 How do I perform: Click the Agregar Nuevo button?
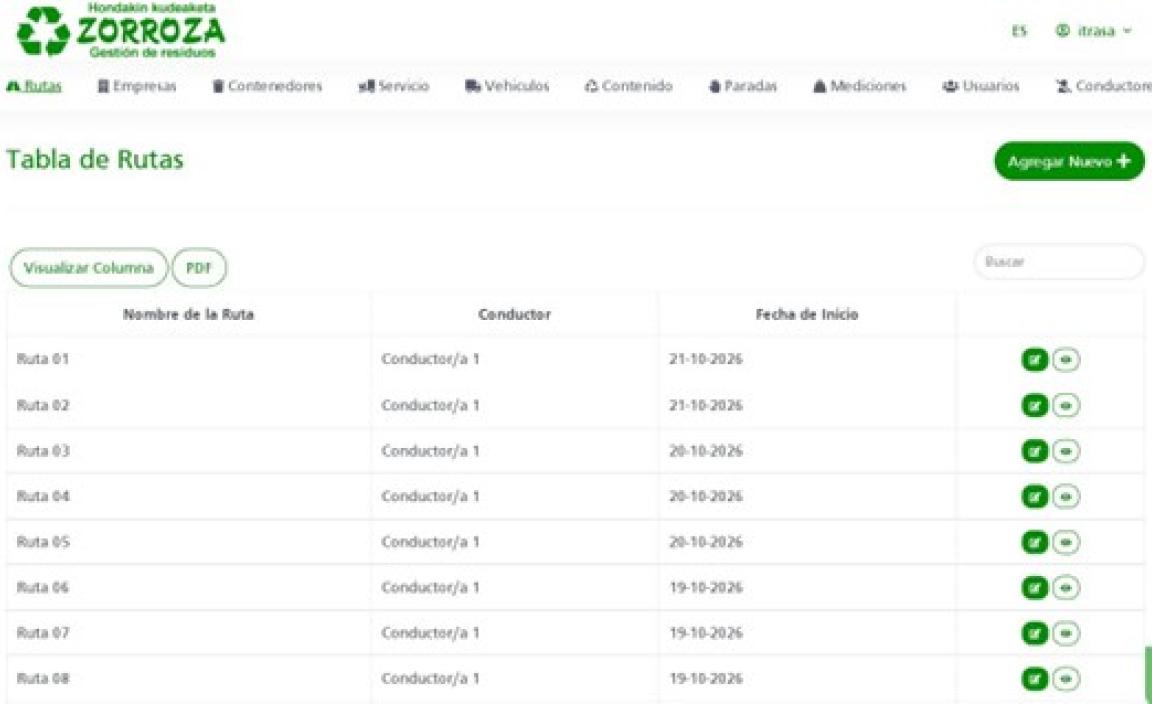click(1069, 161)
